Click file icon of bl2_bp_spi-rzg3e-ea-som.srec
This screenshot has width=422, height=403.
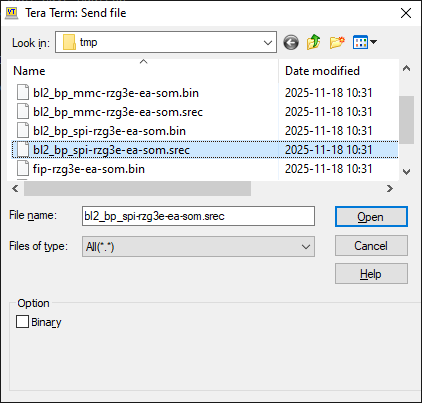(x=23, y=149)
